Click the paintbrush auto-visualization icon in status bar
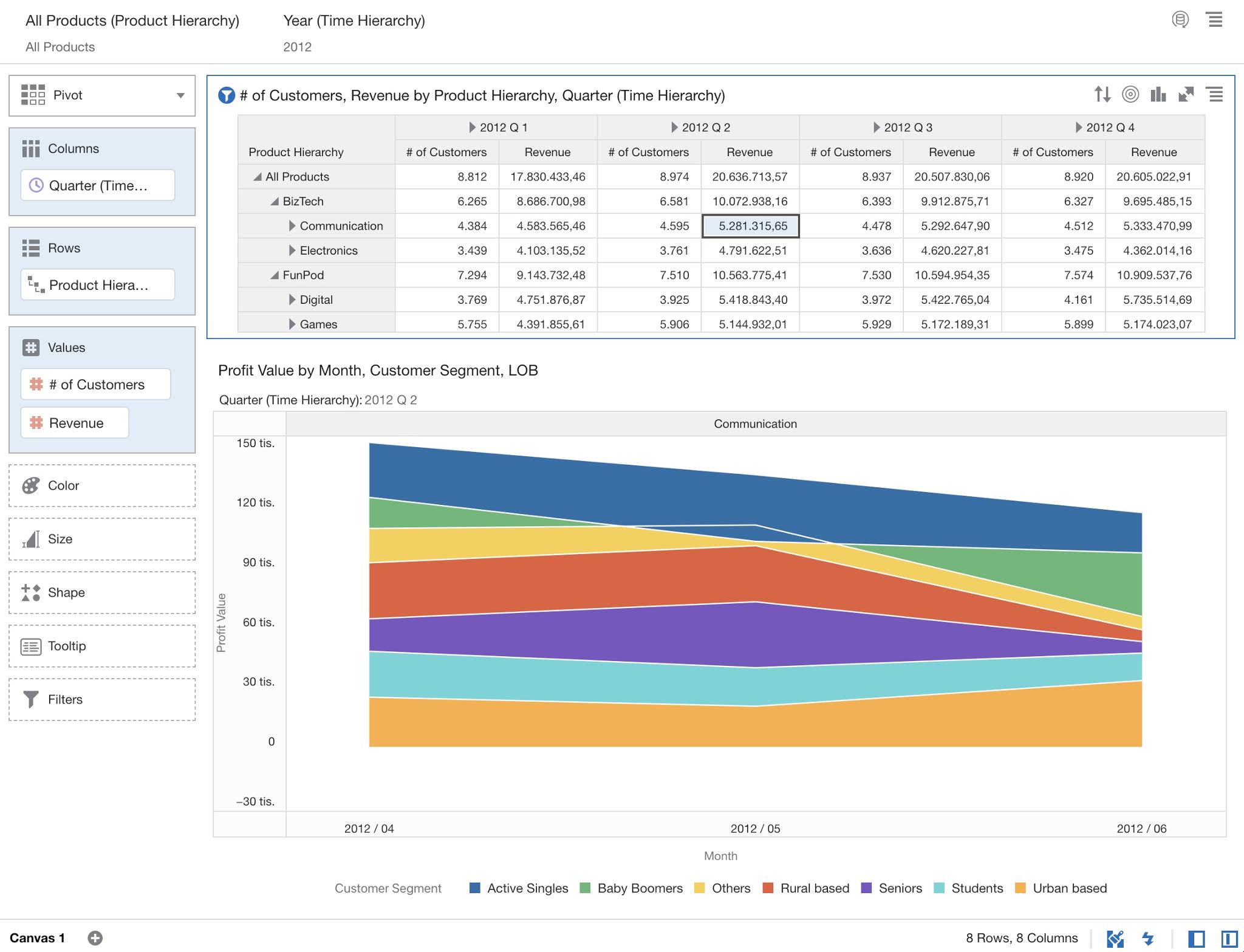1244x952 pixels. [x=1115, y=939]
